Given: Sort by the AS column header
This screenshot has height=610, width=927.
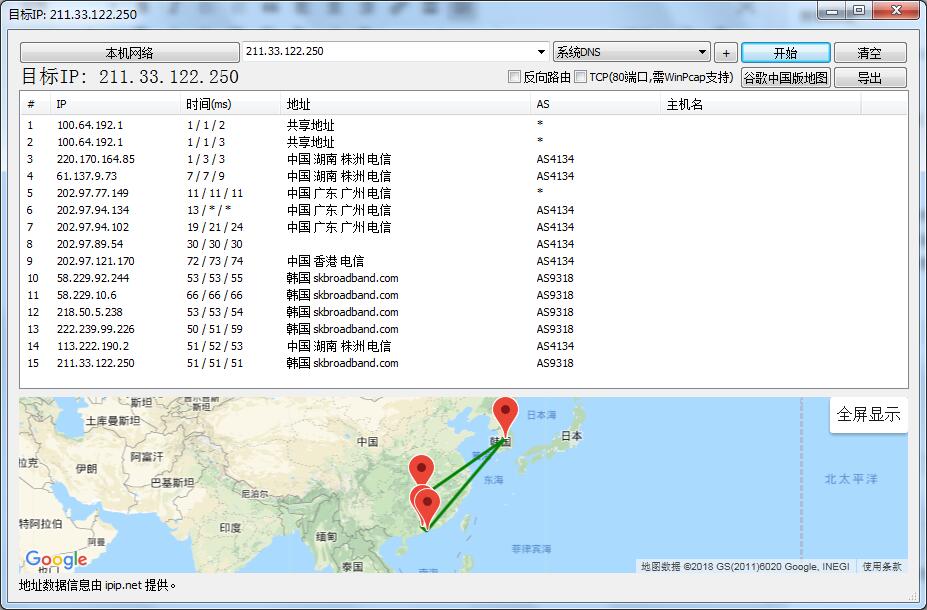Looking at the screenshot, I should coord(543,104).
